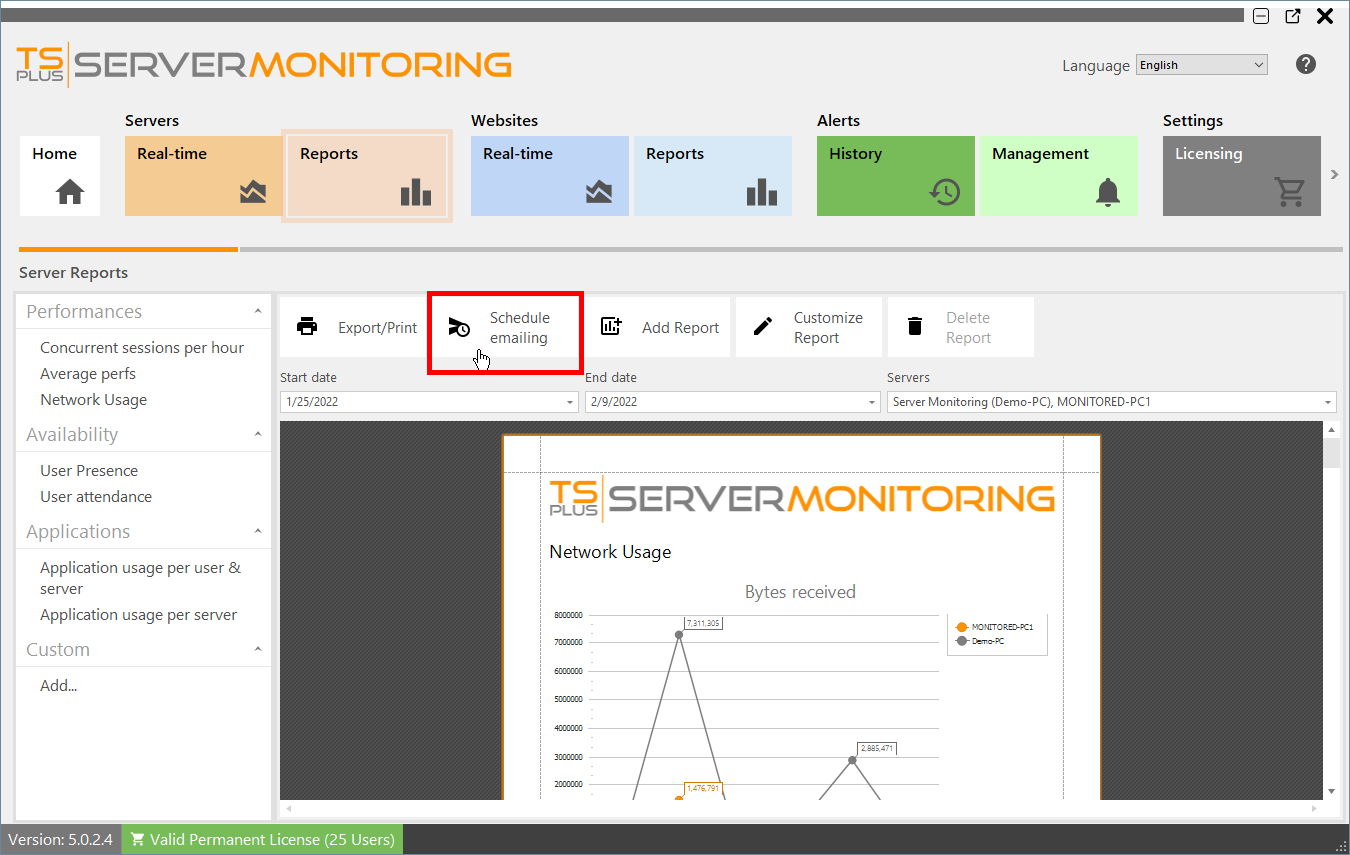This screenshot has width=1350, height=855.
Task: Select the Network Usage report
Action: tap(93, 399)
